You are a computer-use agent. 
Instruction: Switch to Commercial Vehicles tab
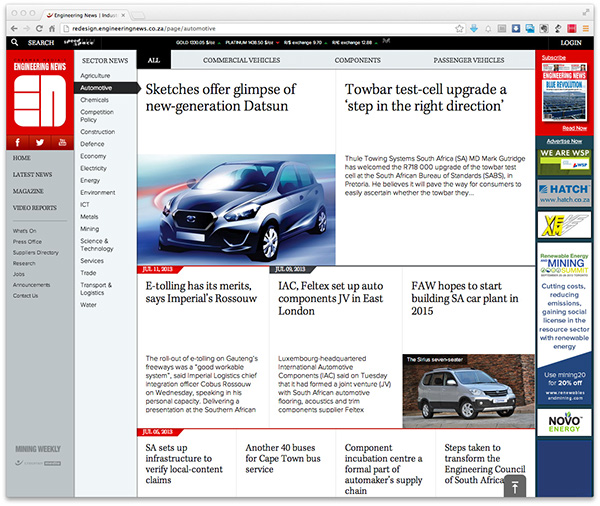click(x=241, y=60)
